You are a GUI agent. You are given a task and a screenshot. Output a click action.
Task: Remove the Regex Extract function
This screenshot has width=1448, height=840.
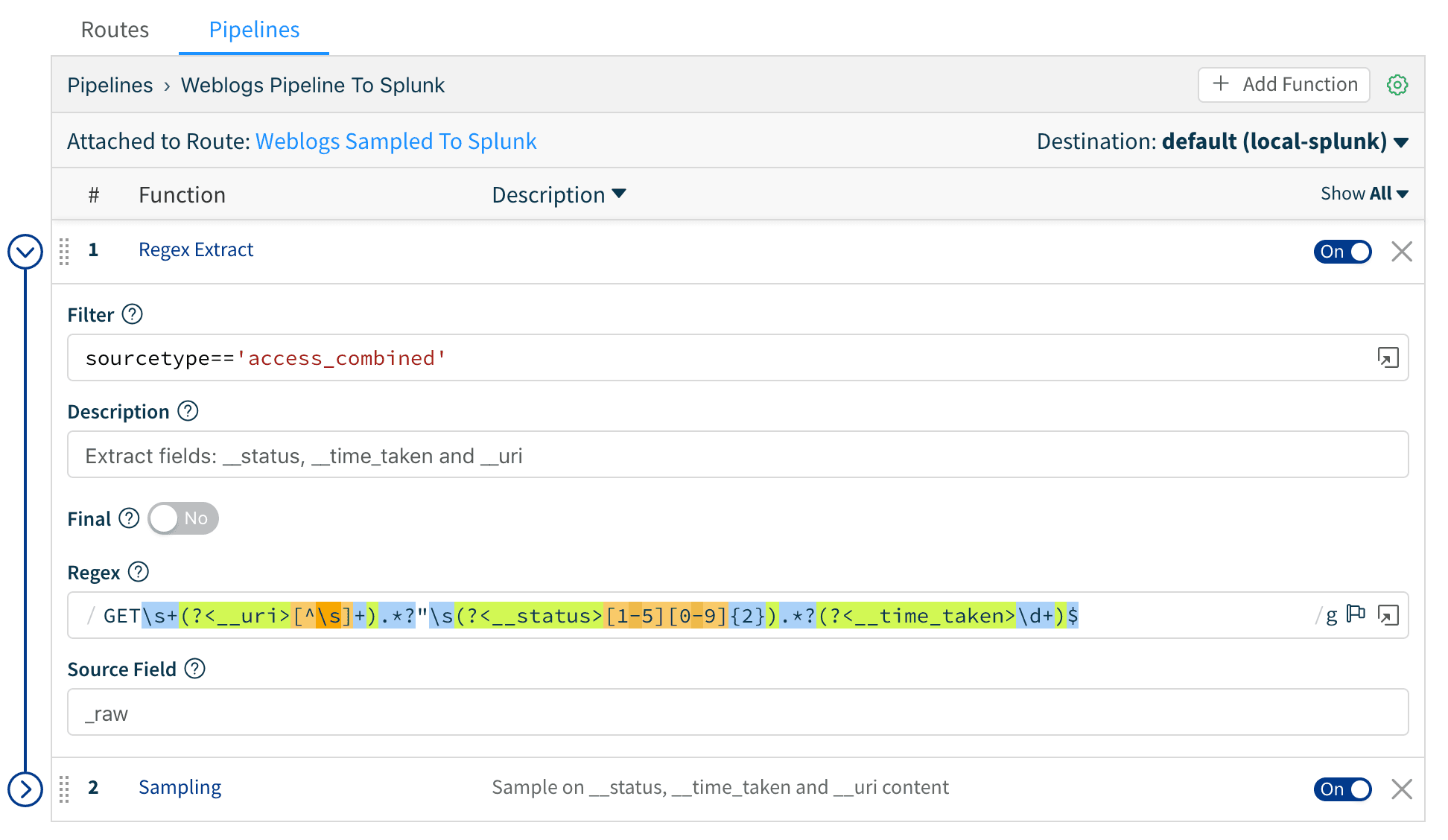point(1401,252)
